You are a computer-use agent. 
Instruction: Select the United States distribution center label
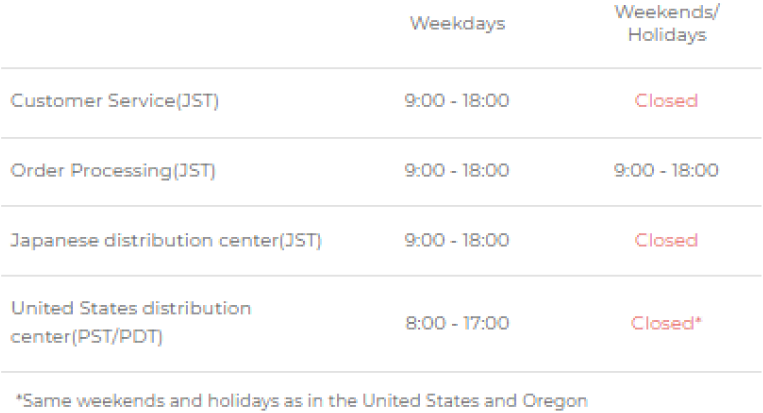(x=131, y=323)
